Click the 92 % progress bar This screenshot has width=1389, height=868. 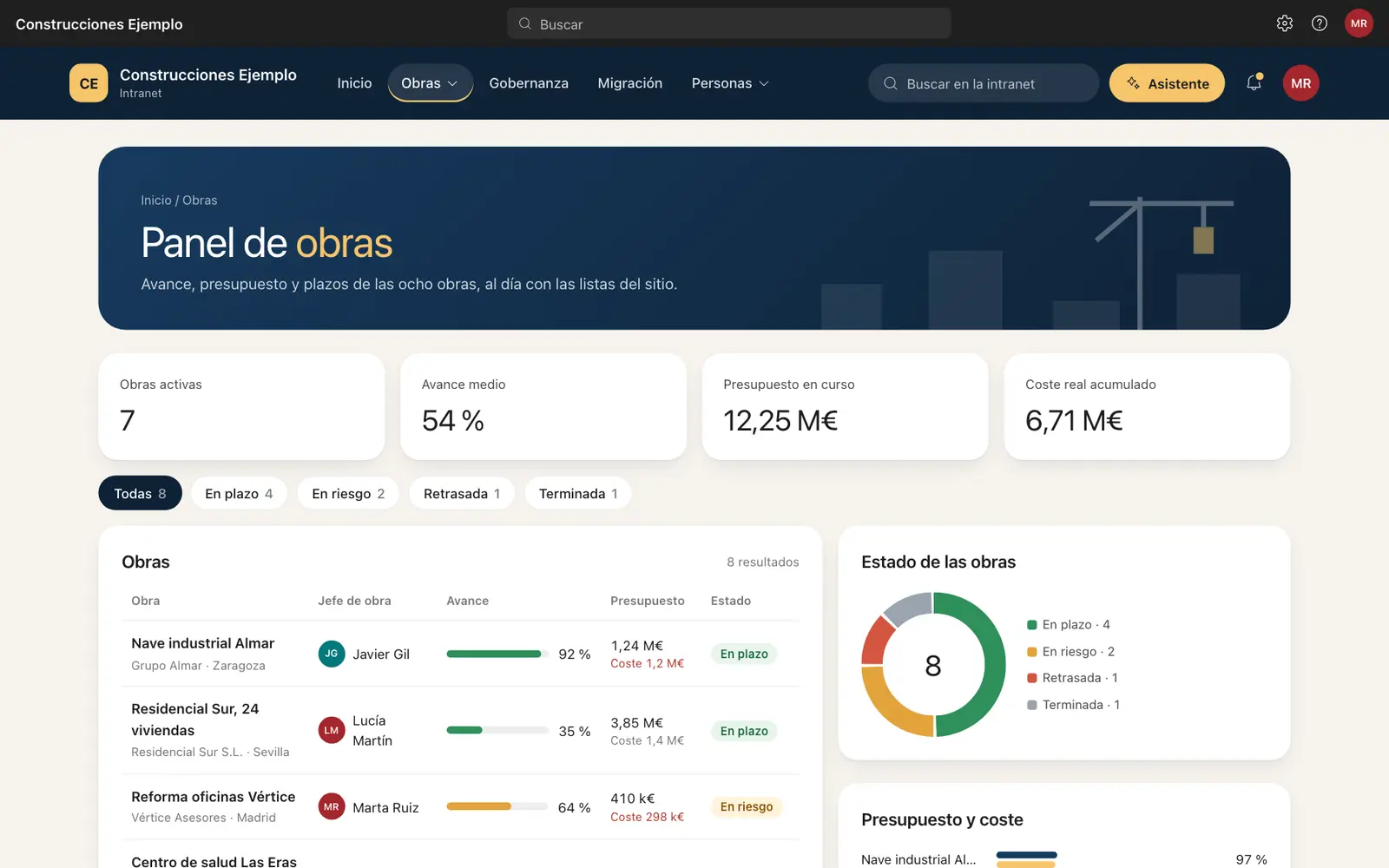coord(497,654)
